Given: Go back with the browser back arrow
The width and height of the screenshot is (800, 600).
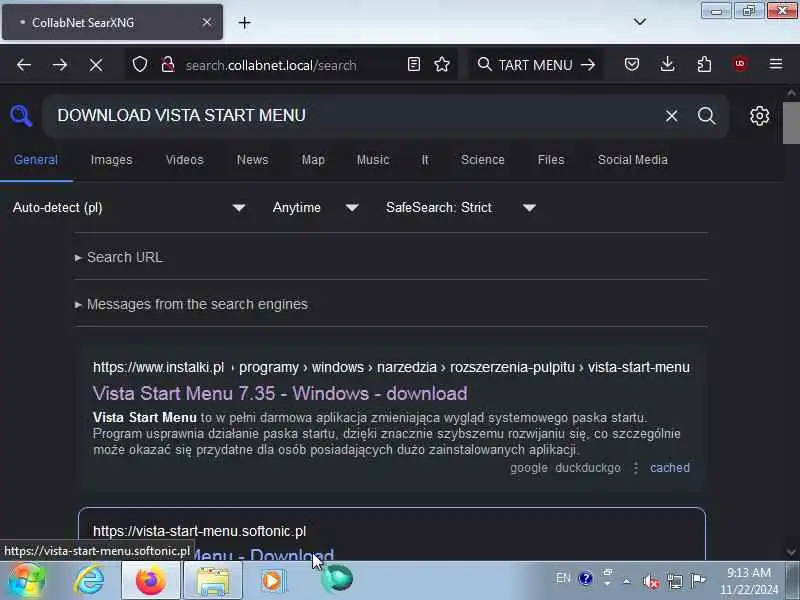Looking at the screenshot, I should coord(23,65).
